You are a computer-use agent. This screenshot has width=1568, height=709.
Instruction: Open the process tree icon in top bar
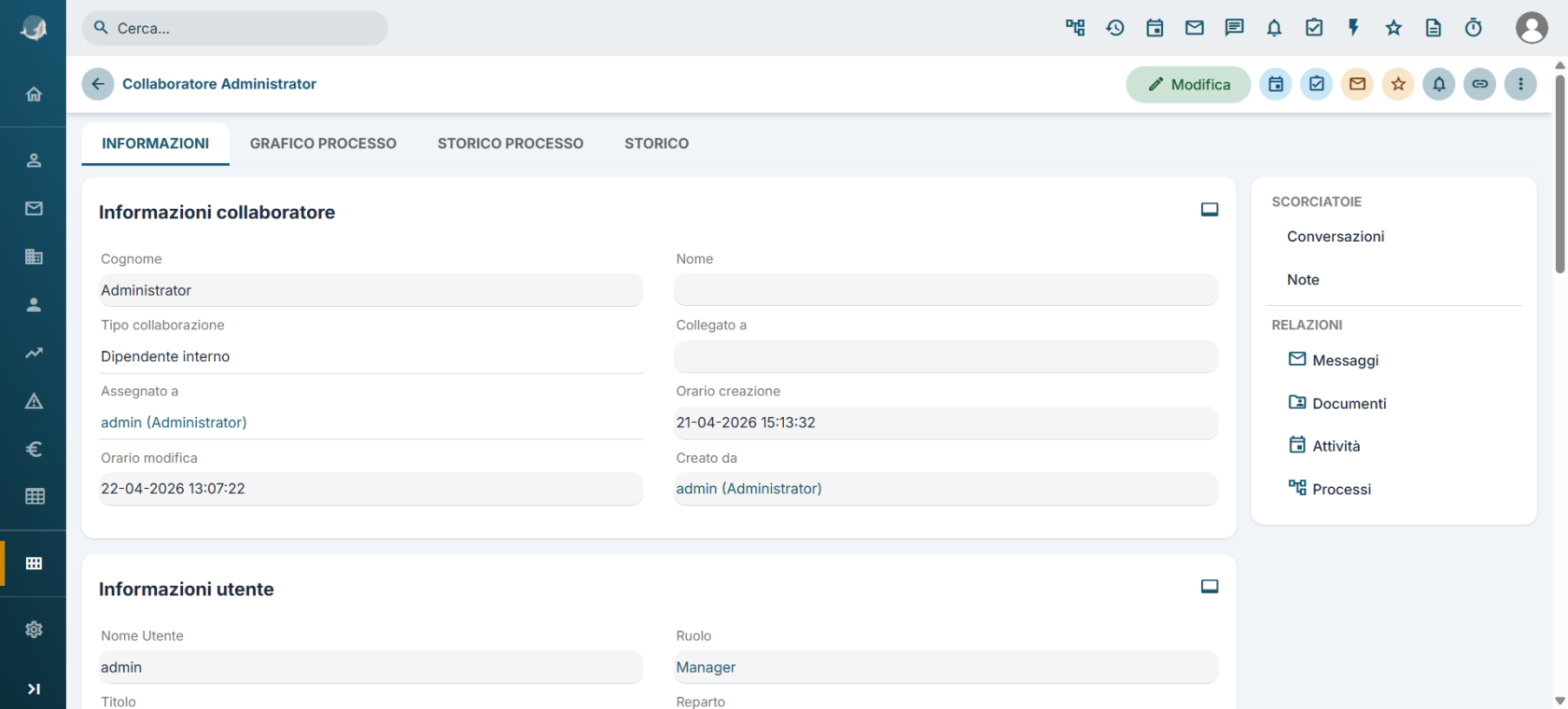[1075, 28]
